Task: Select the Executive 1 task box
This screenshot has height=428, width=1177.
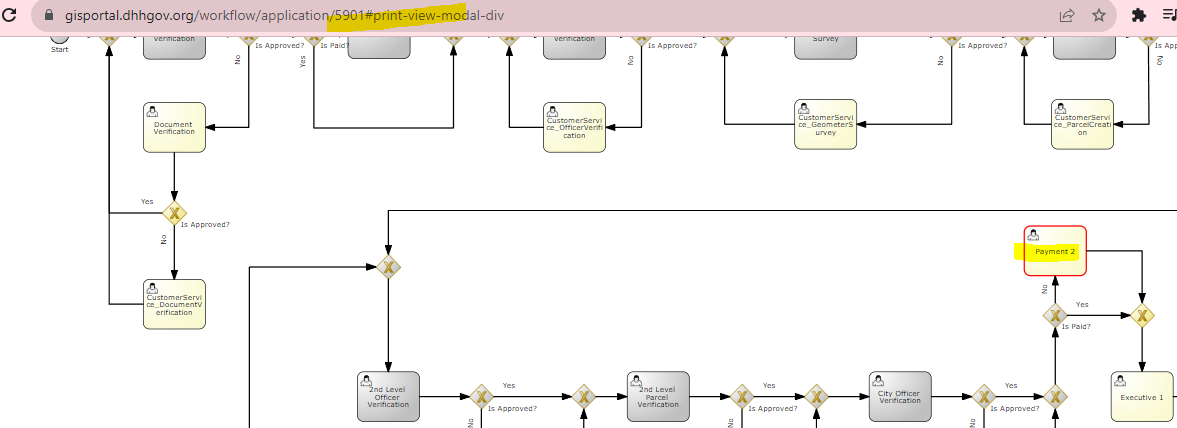Action: (1142, 396)
